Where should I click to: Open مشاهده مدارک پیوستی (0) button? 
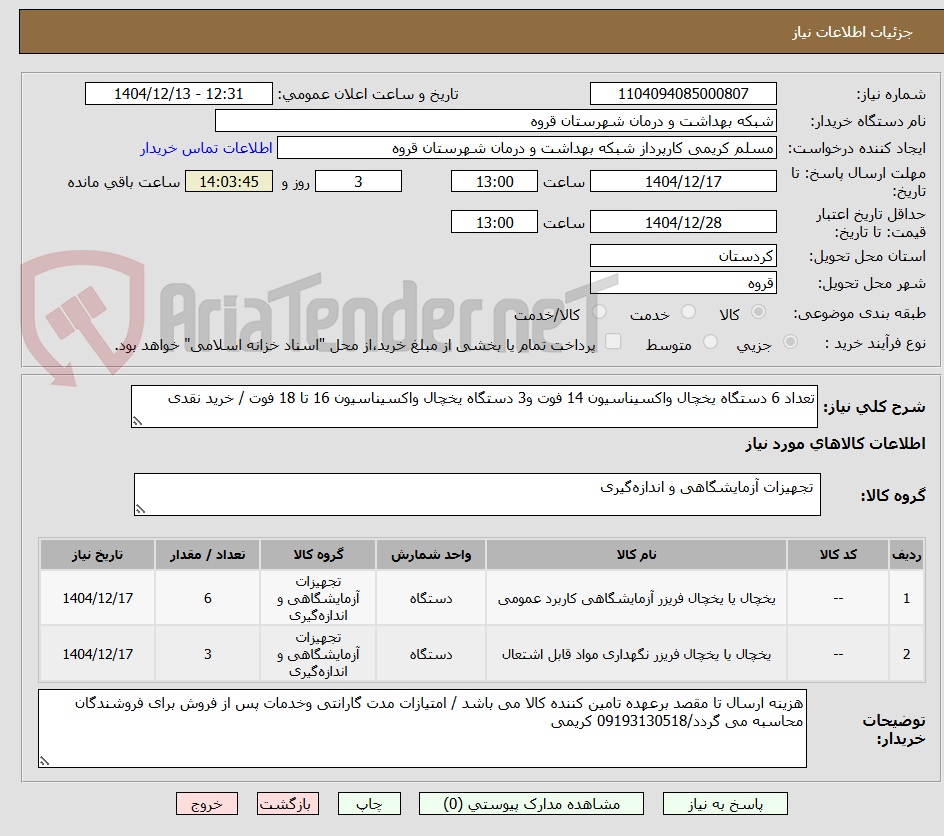tap(531, 803)
